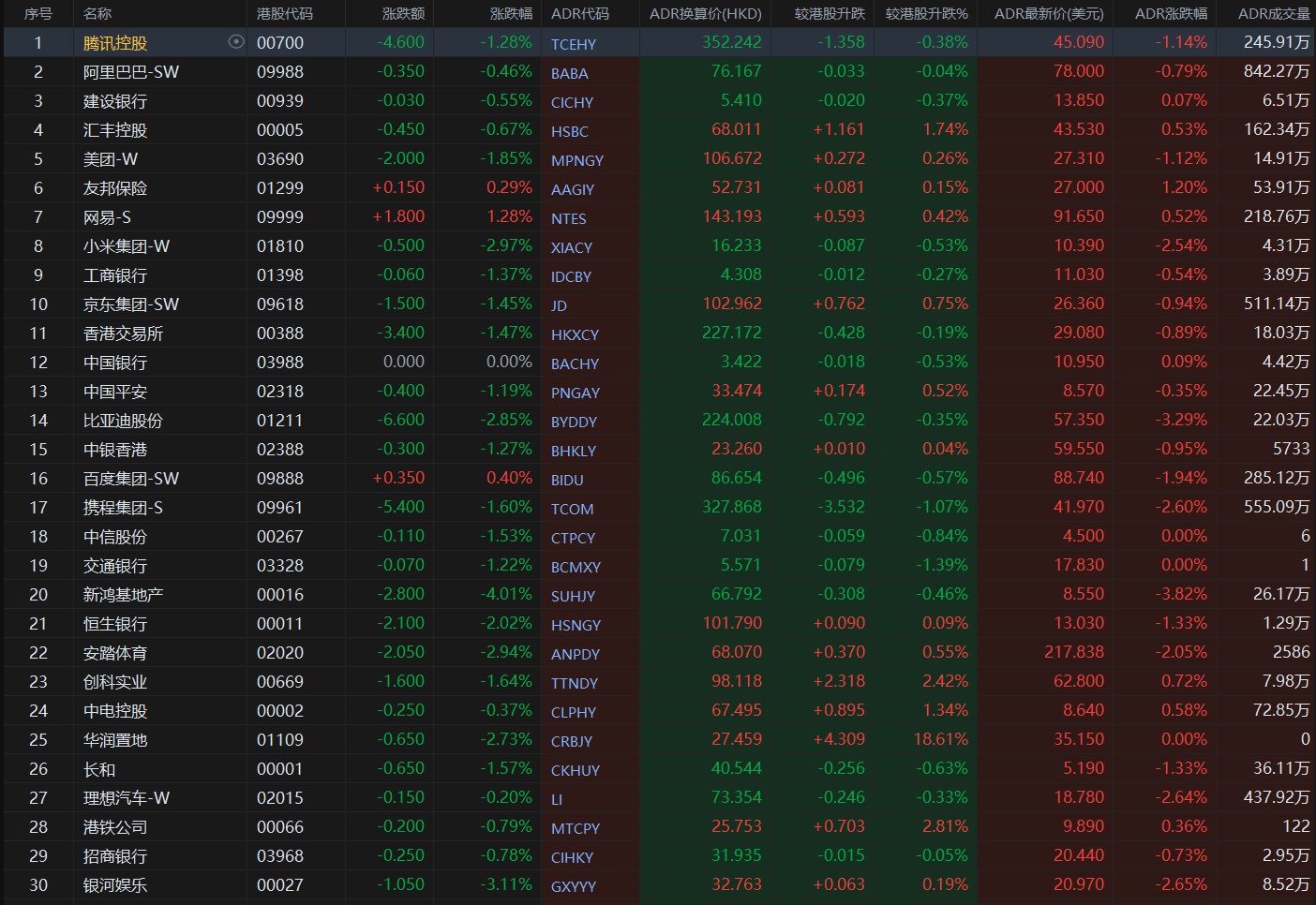1316x905 pixels.
Task: Click Hong Kong code 01211
Action: (280, 421)
